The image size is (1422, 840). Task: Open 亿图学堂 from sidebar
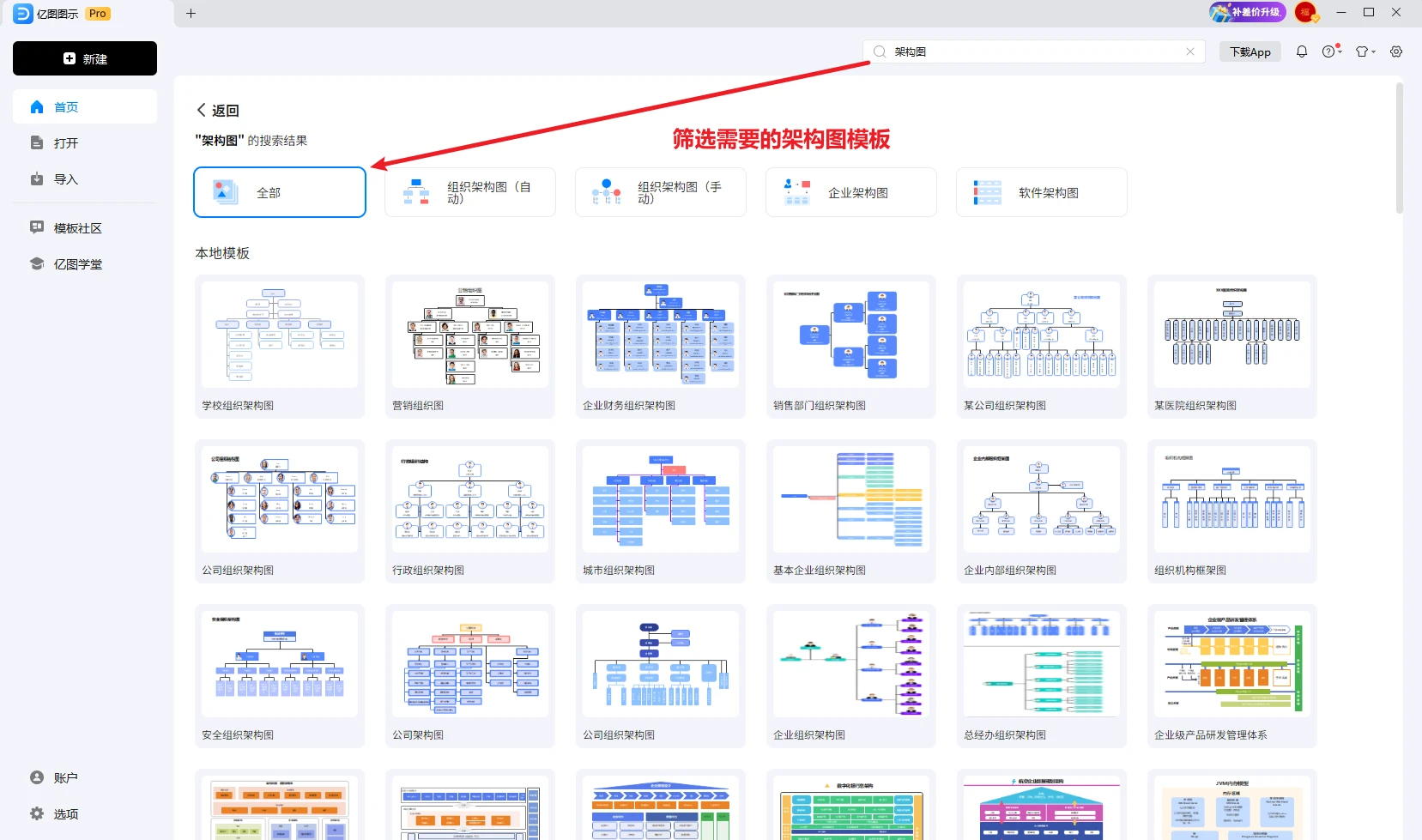point(85,264)
